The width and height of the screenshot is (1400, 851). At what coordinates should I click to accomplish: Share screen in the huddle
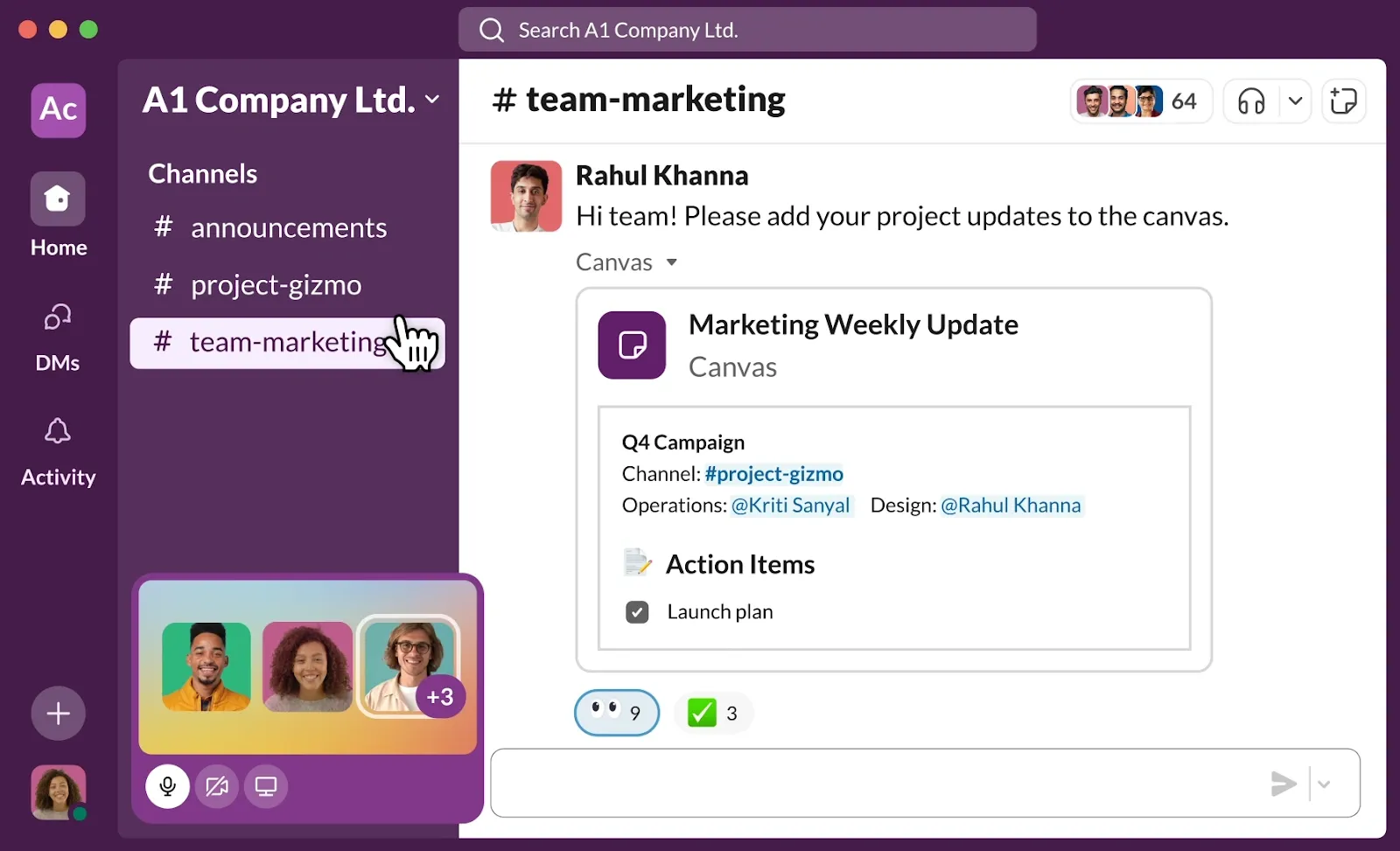pos(266,786)
